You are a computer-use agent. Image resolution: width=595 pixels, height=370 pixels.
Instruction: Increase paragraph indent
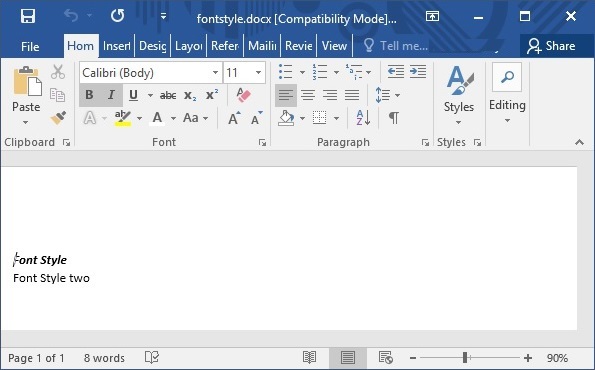point(418,72)
